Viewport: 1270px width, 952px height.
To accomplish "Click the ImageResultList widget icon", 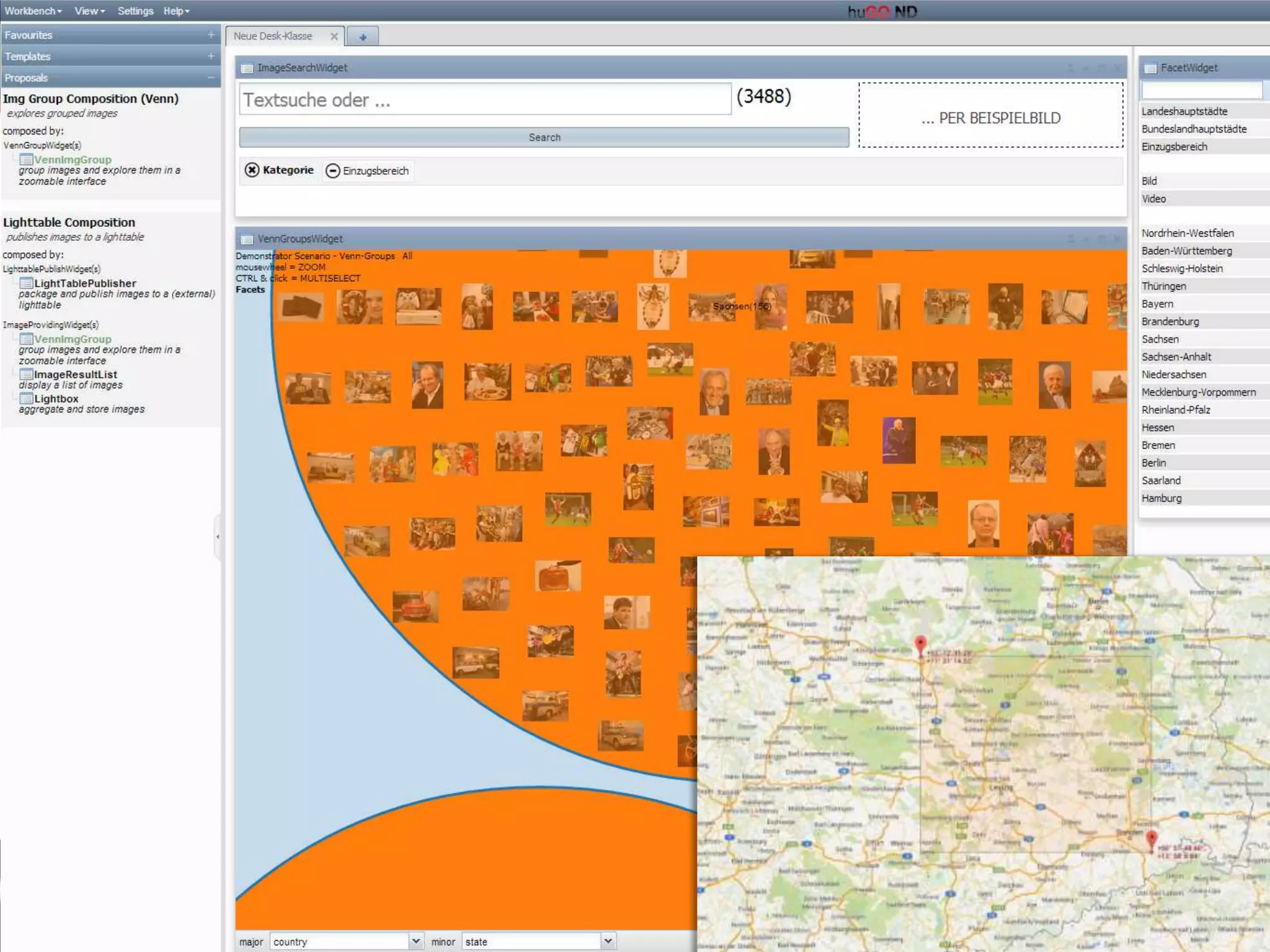I will [x=26, y=374].
